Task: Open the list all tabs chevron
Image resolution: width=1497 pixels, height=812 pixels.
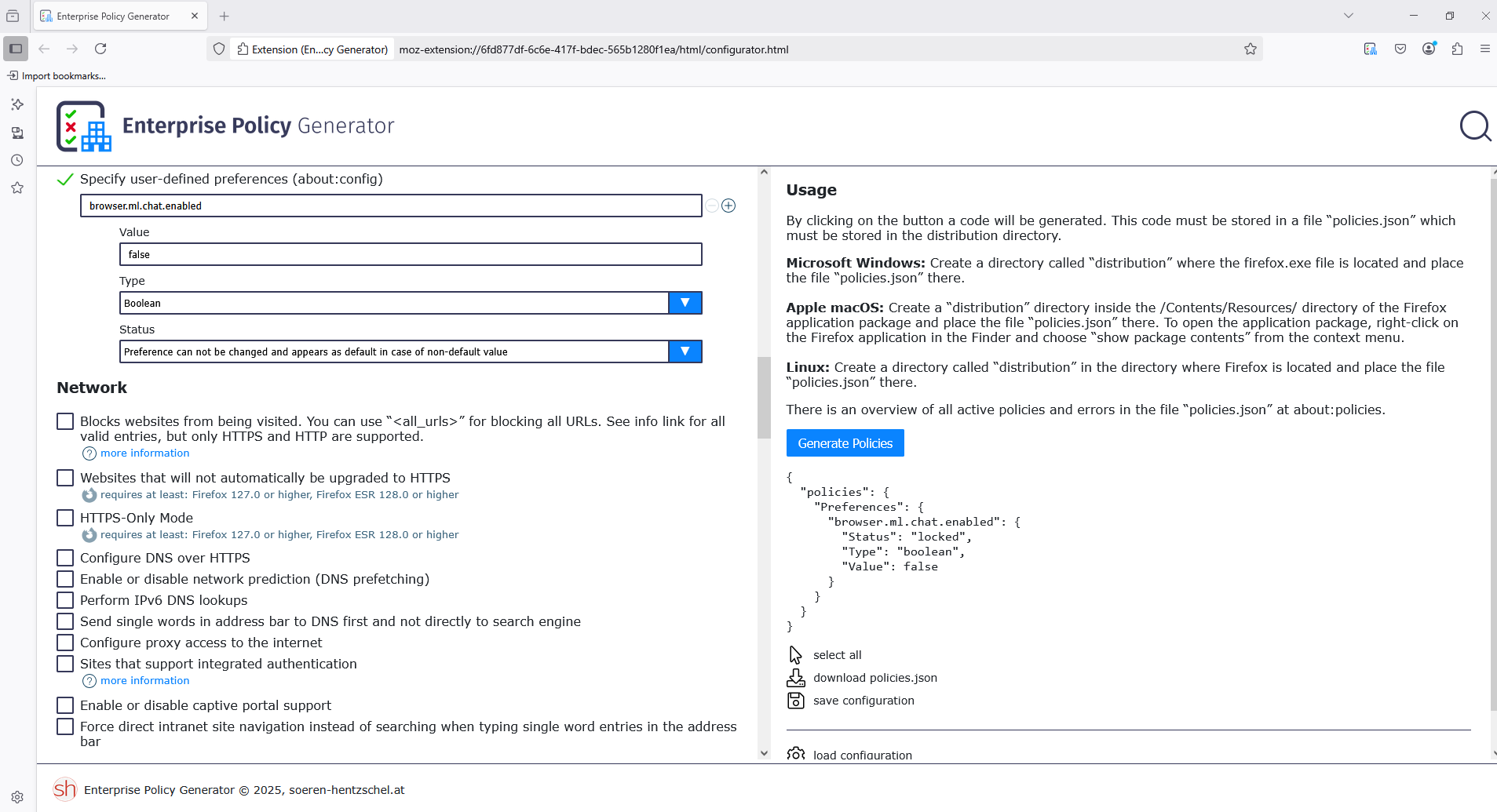Action: [1349, 16]
